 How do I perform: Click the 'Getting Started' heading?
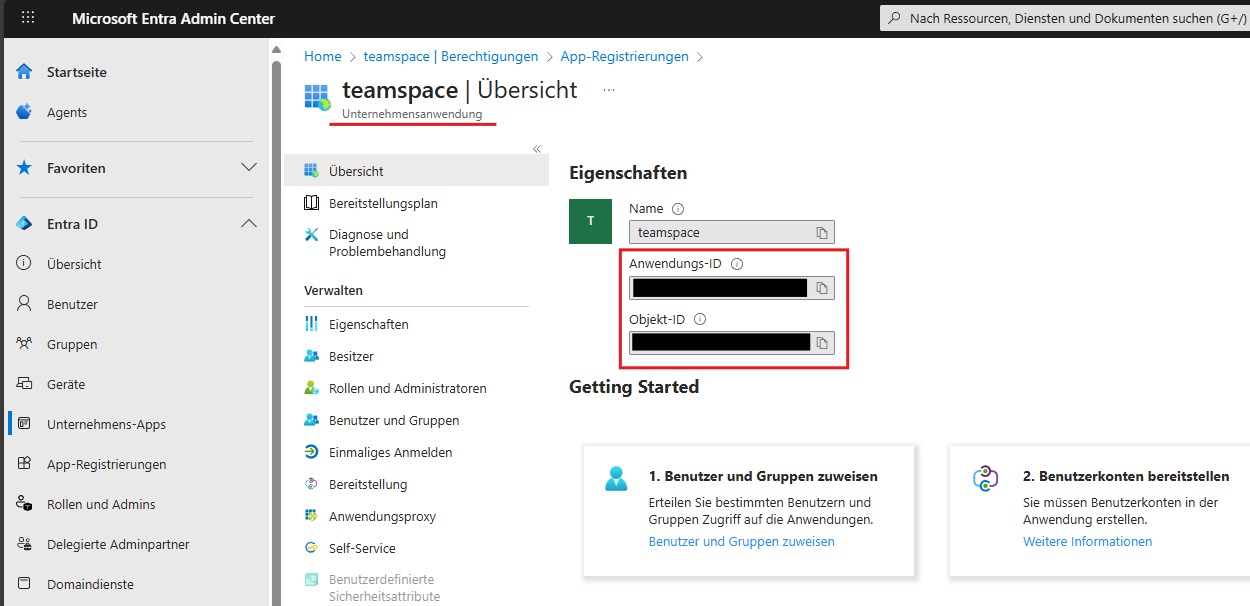tap(634, 387)
